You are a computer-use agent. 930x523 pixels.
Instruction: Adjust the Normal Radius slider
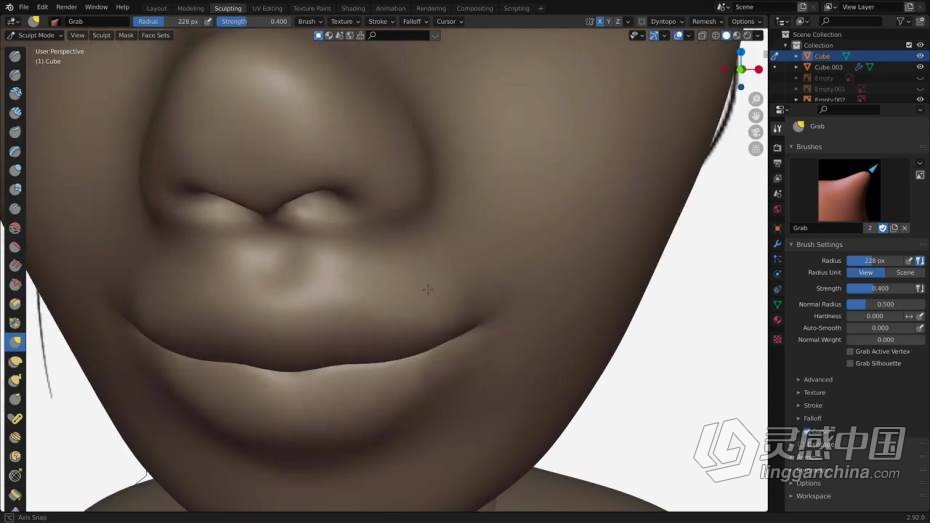pyautogui.click(x=885, y=304)
